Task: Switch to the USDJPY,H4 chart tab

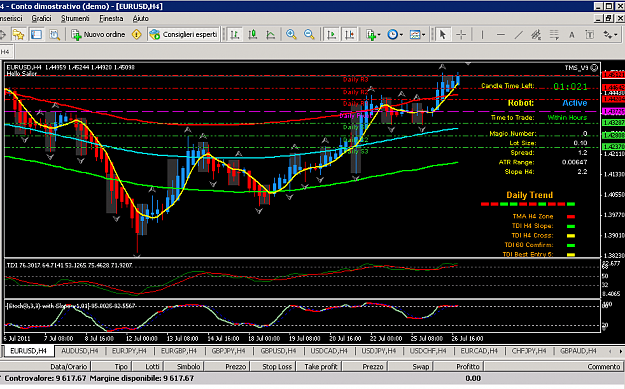Action: click(379, 351)
